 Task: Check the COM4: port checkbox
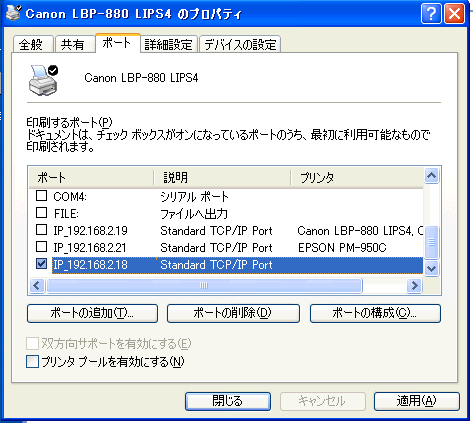pyautogui.click(x=41, y=195)
